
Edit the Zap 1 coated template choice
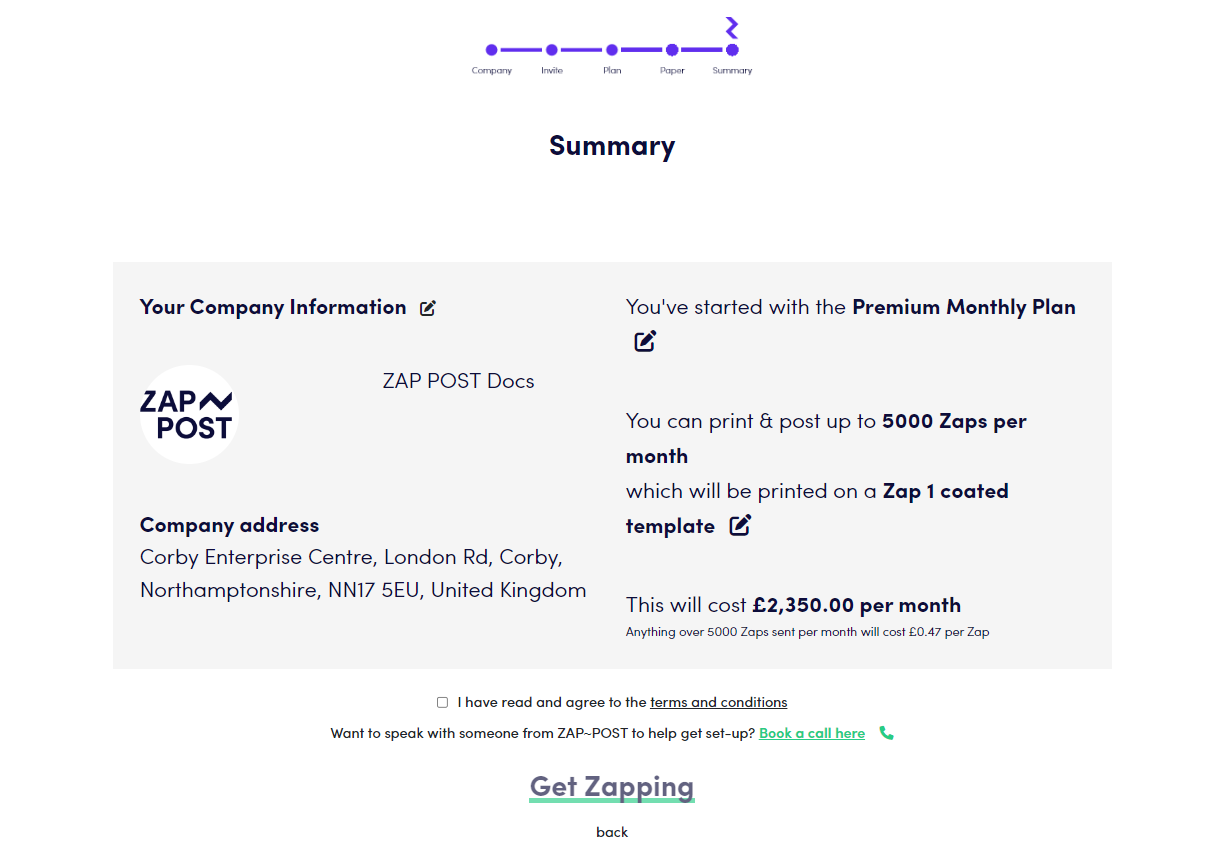pyautogui.click(x=740, y=525)
